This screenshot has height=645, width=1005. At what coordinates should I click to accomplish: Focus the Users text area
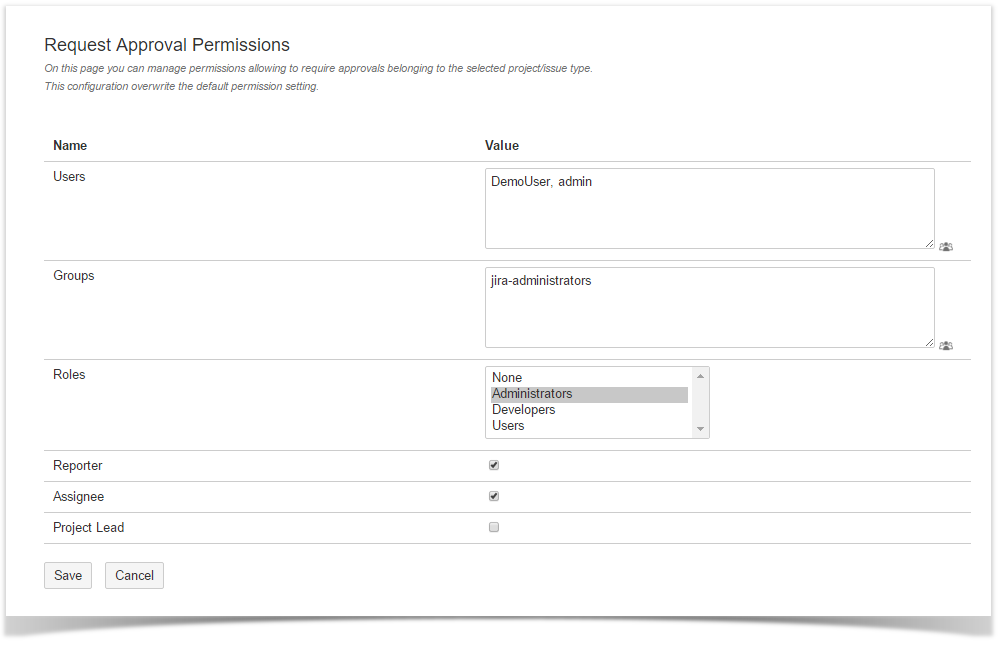tap(709, 208)
